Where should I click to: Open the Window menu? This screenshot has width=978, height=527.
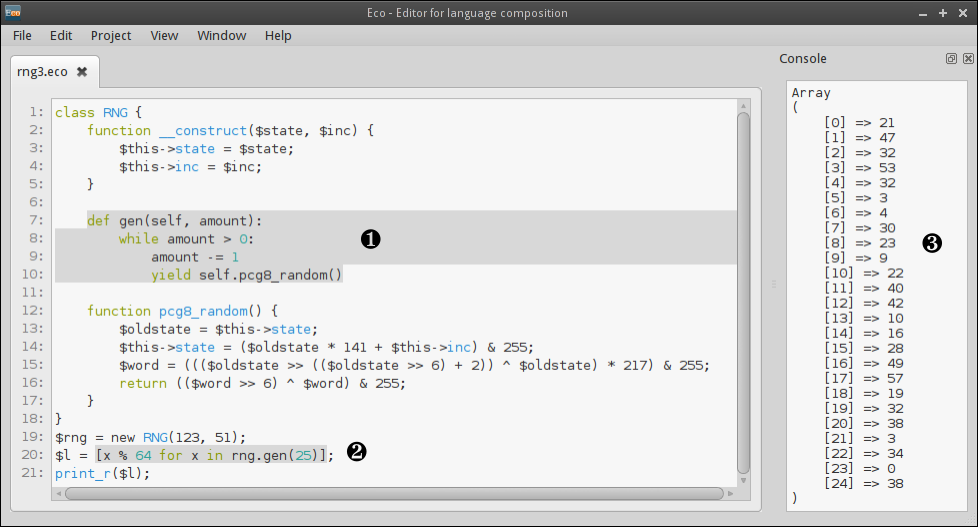tap(221, 36)
